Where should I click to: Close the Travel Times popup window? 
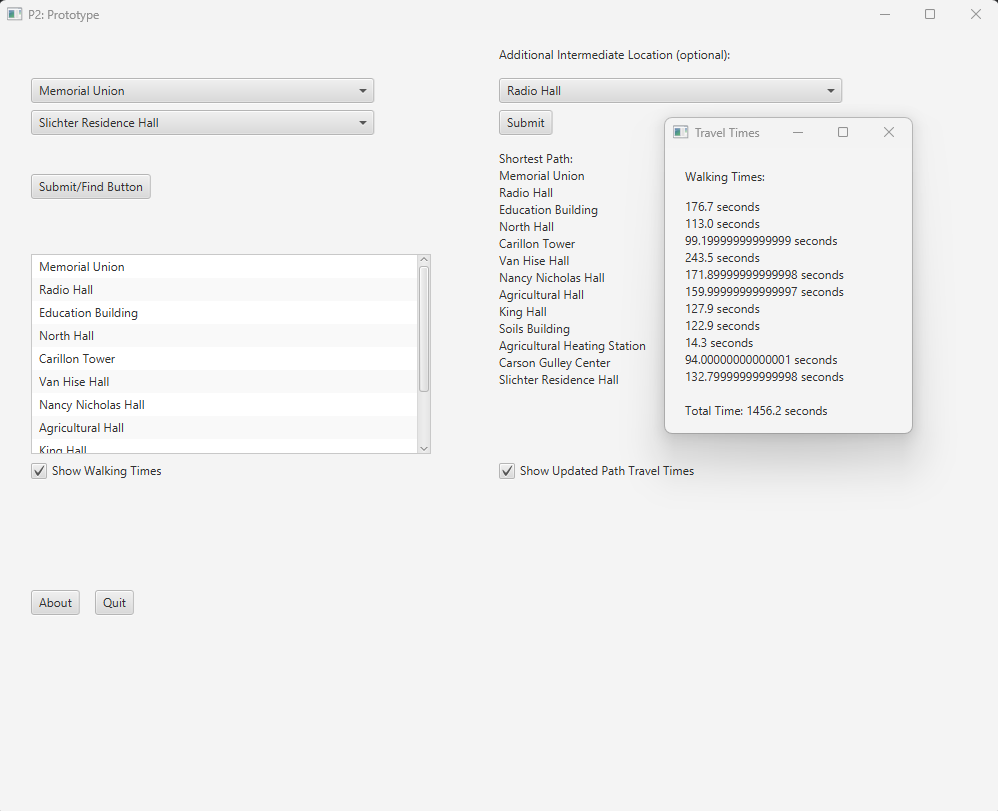click(888, 132)
